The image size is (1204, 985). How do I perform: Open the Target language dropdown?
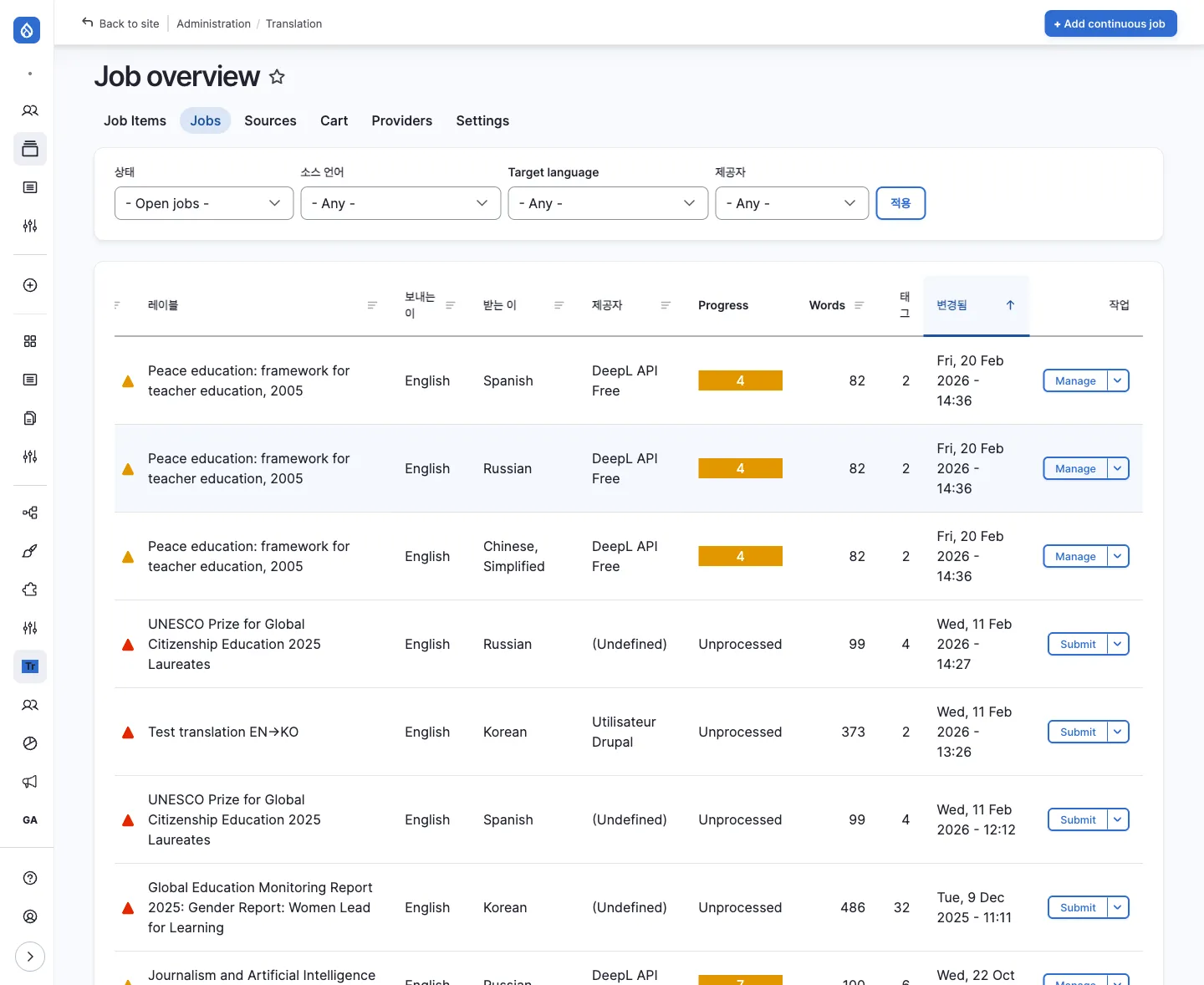click(607, 203)
